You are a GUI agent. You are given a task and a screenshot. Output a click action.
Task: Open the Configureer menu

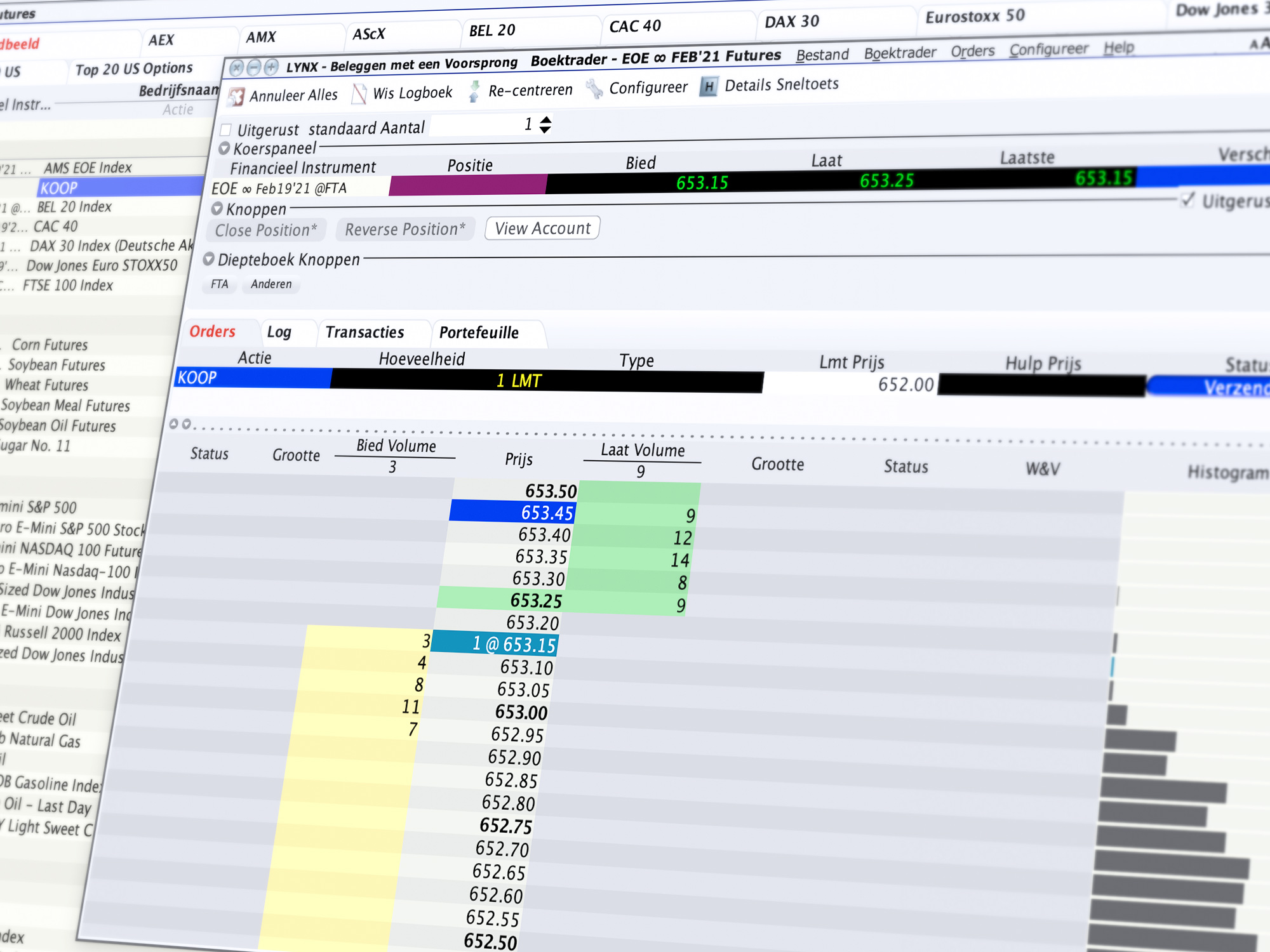(1048, 49)
